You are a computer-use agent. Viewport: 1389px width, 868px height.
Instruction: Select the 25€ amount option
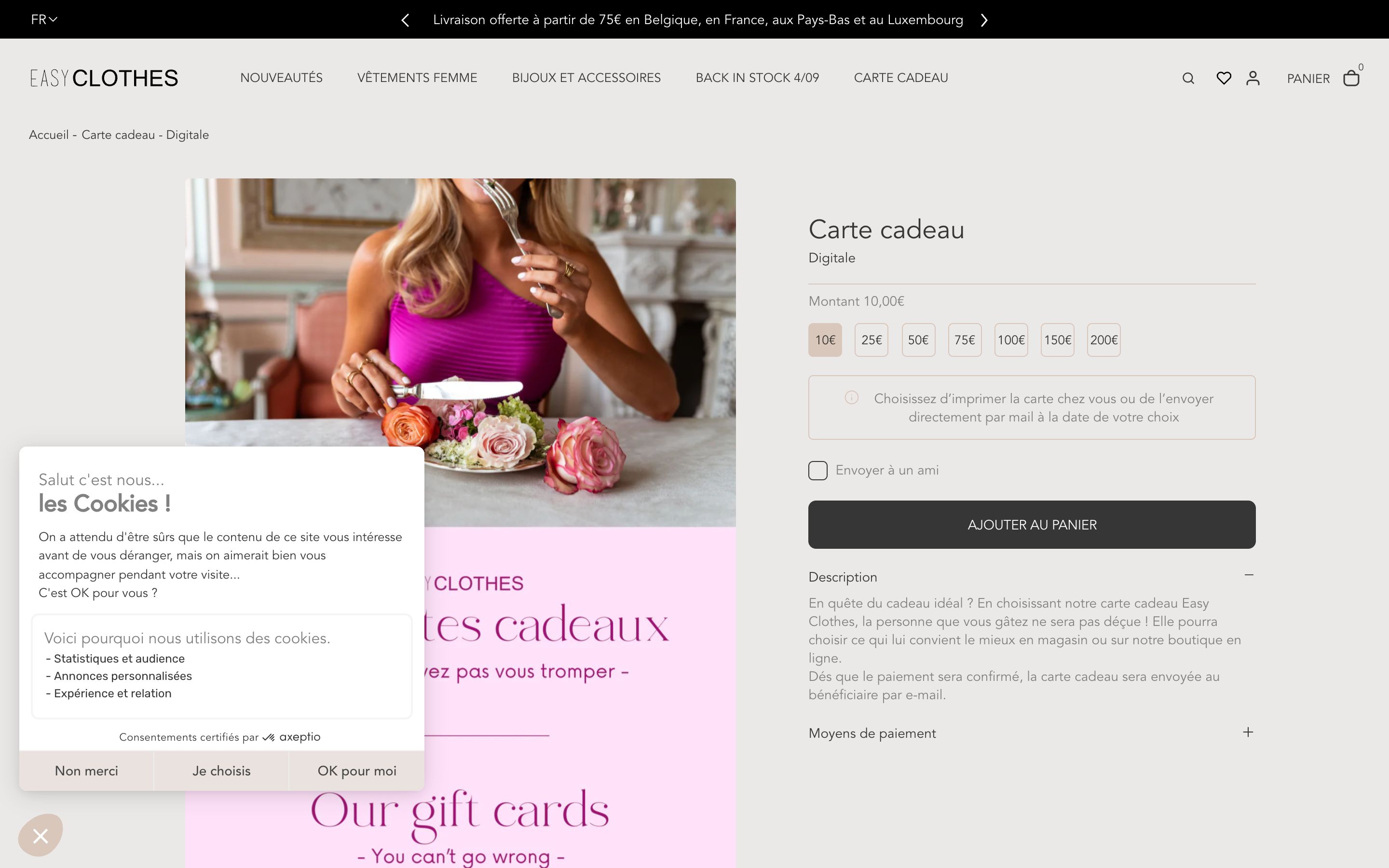tap(872, 340)
